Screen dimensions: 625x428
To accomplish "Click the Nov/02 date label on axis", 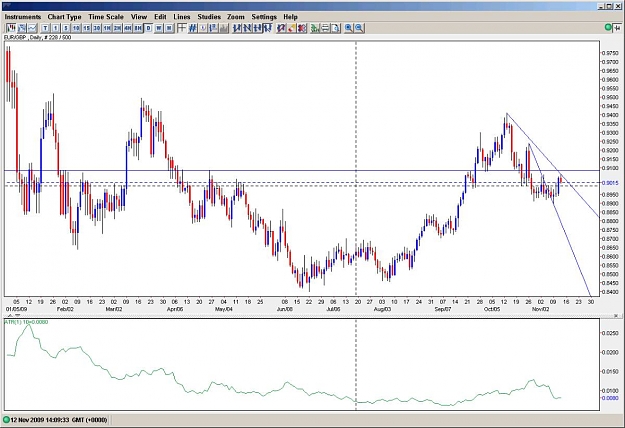I will (x=540, y=309).
